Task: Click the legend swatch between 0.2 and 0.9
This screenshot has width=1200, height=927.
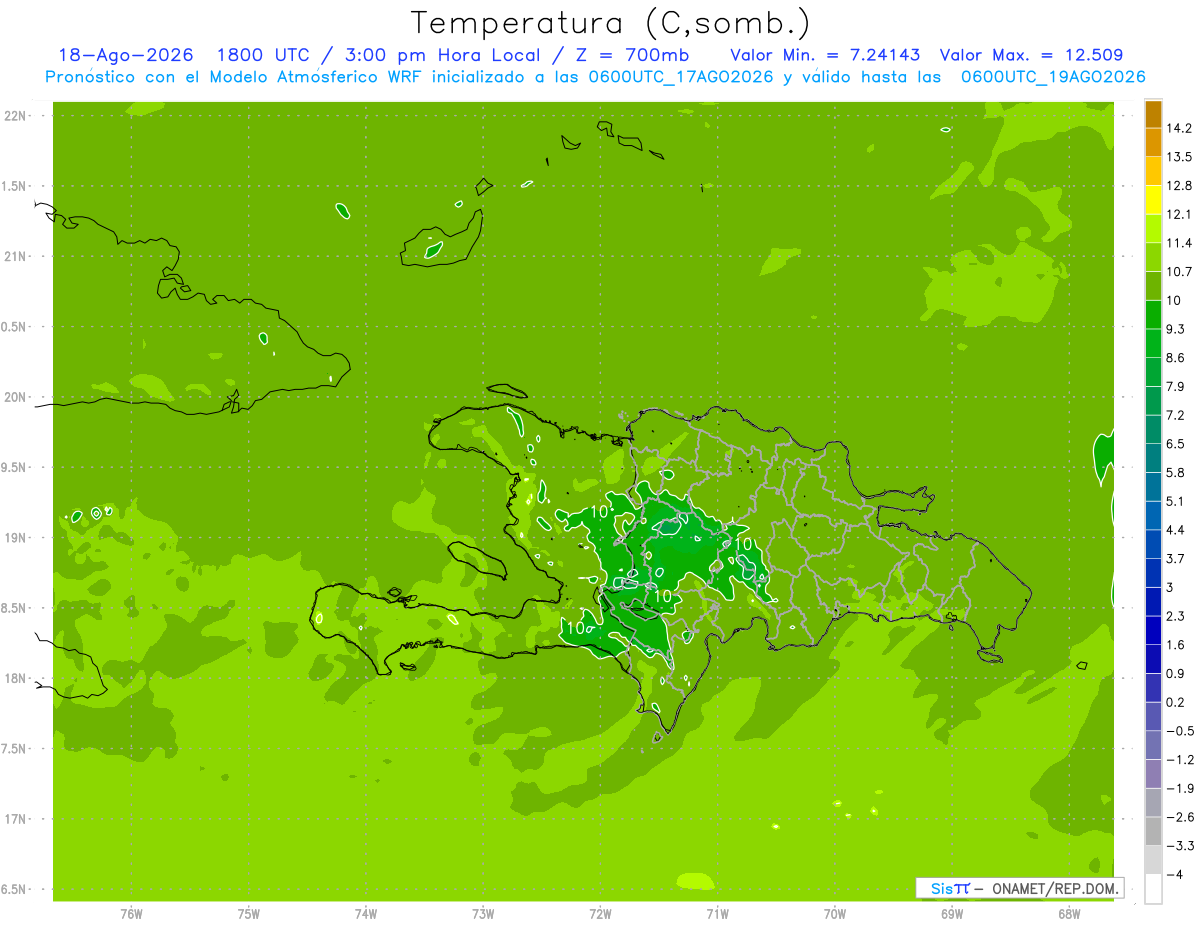Action: 1152,687
